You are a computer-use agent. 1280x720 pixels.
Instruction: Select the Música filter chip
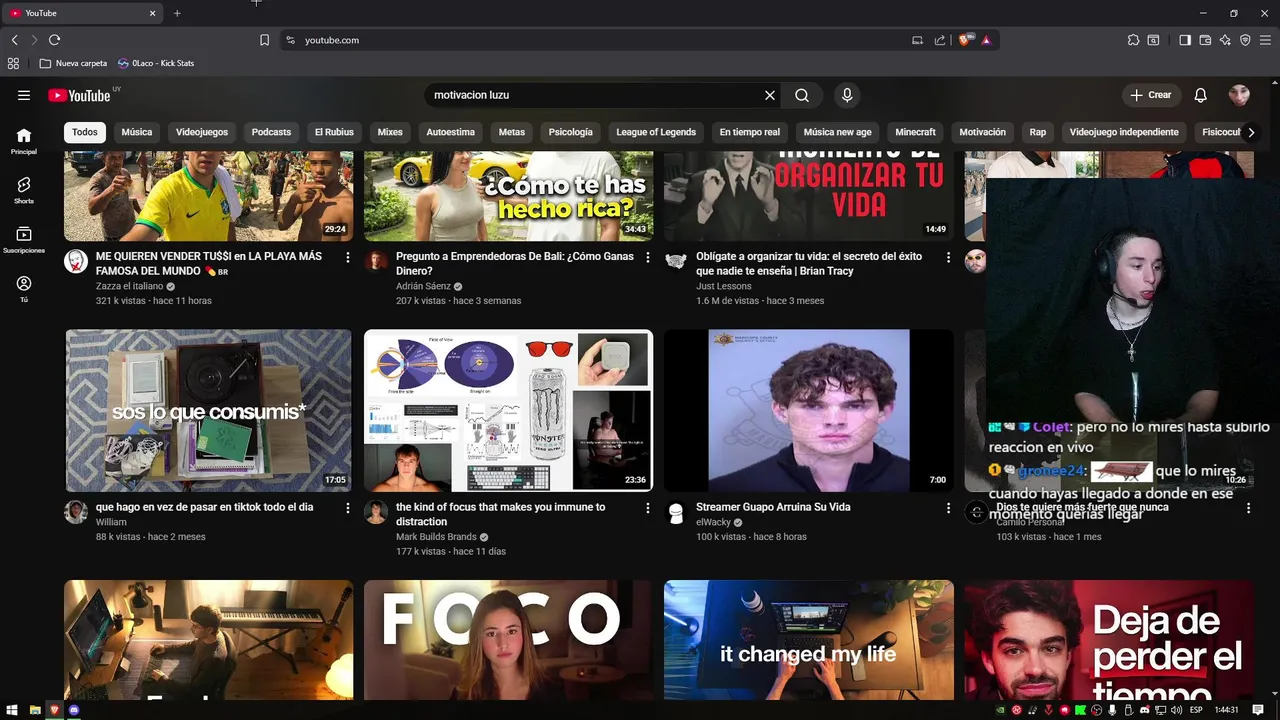click(137, 132)
